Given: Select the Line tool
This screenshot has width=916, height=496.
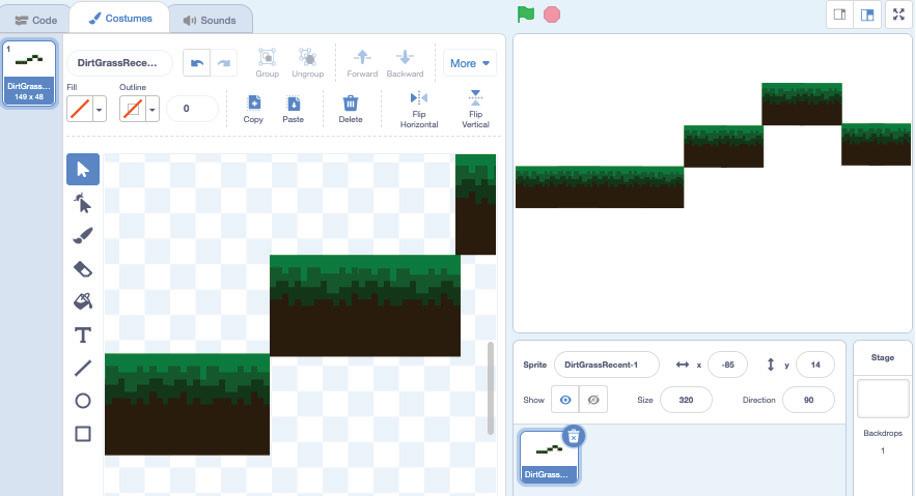Looking at the screenshot, I should point(83,368).
